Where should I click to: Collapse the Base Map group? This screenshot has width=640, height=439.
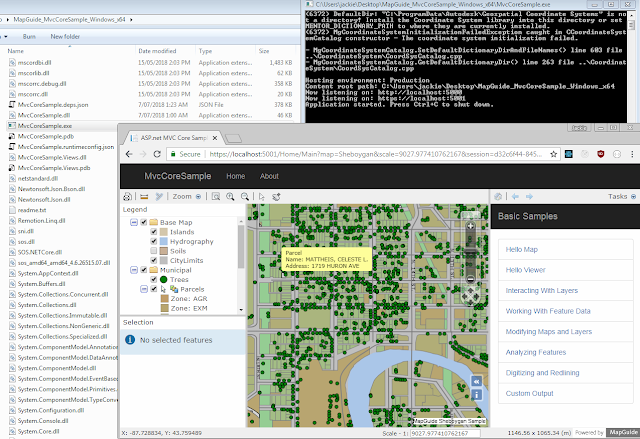[133, 222]
